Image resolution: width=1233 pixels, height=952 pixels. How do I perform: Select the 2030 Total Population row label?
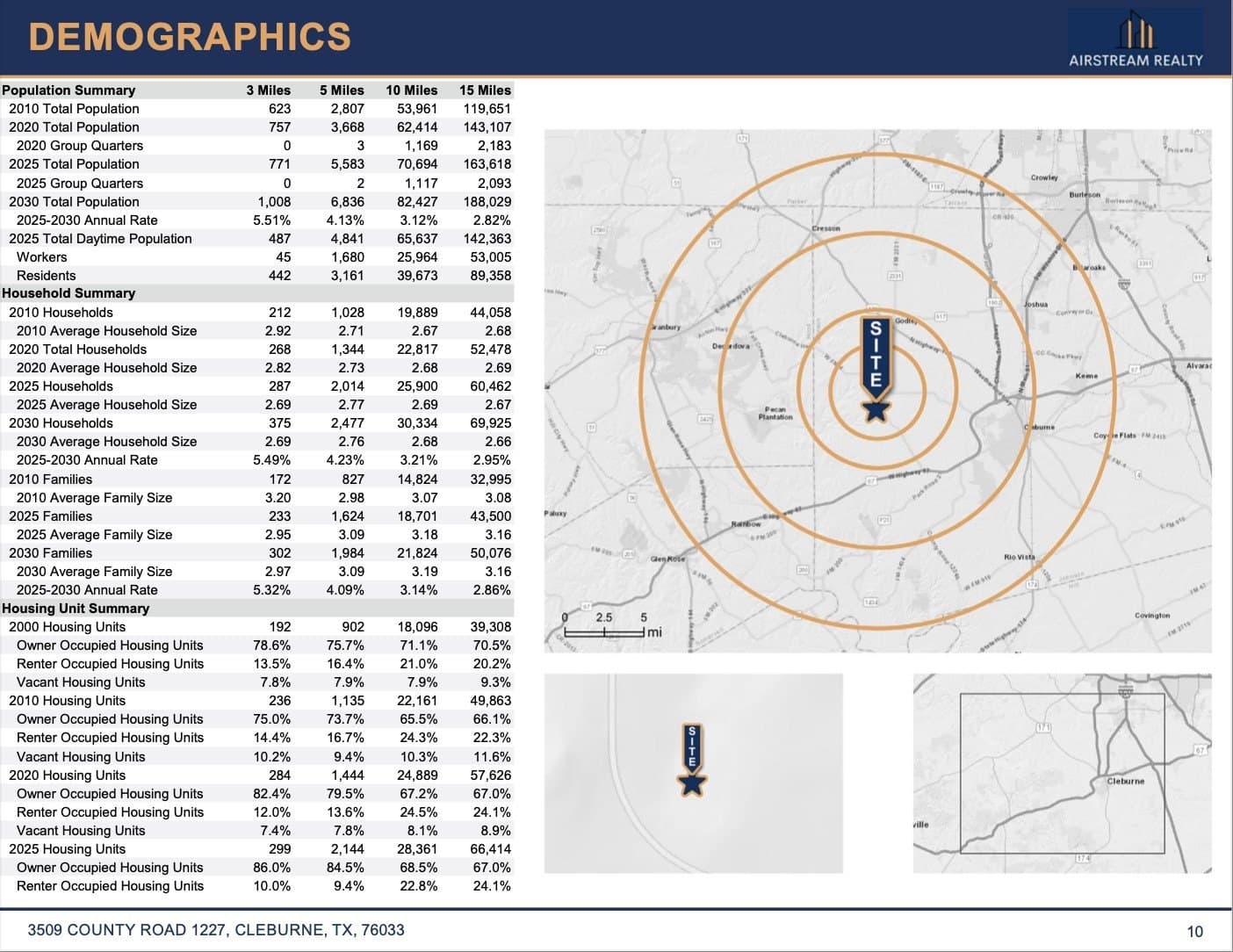pos(74,201)
